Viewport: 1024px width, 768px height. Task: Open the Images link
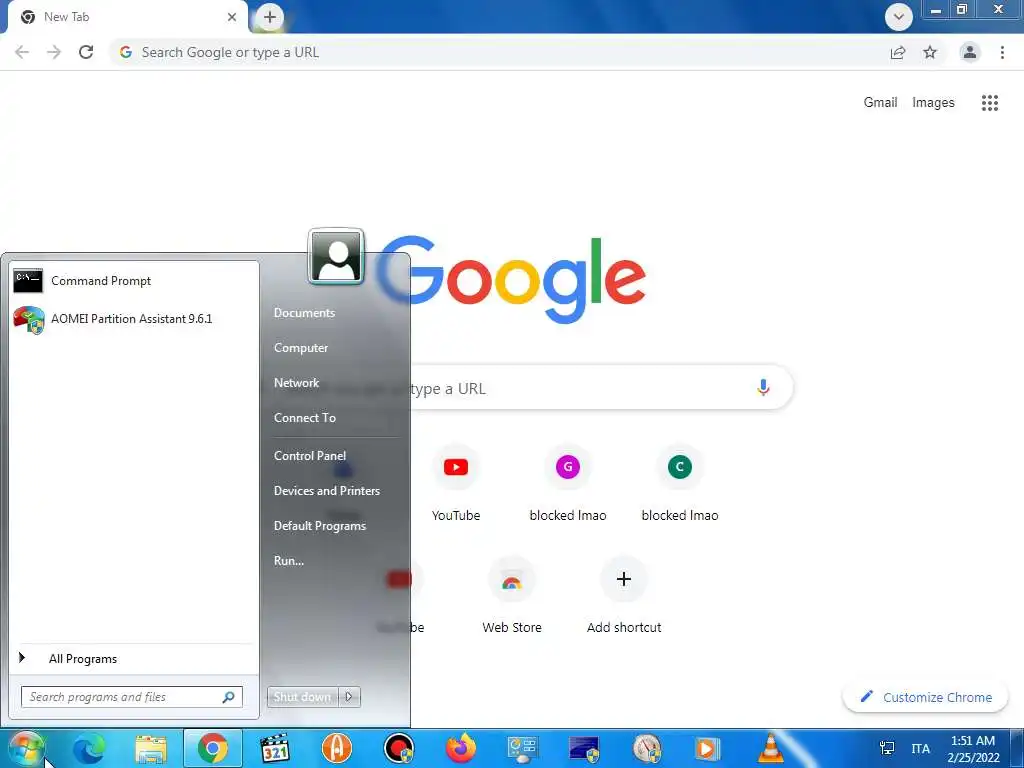(x=933, y=103)
